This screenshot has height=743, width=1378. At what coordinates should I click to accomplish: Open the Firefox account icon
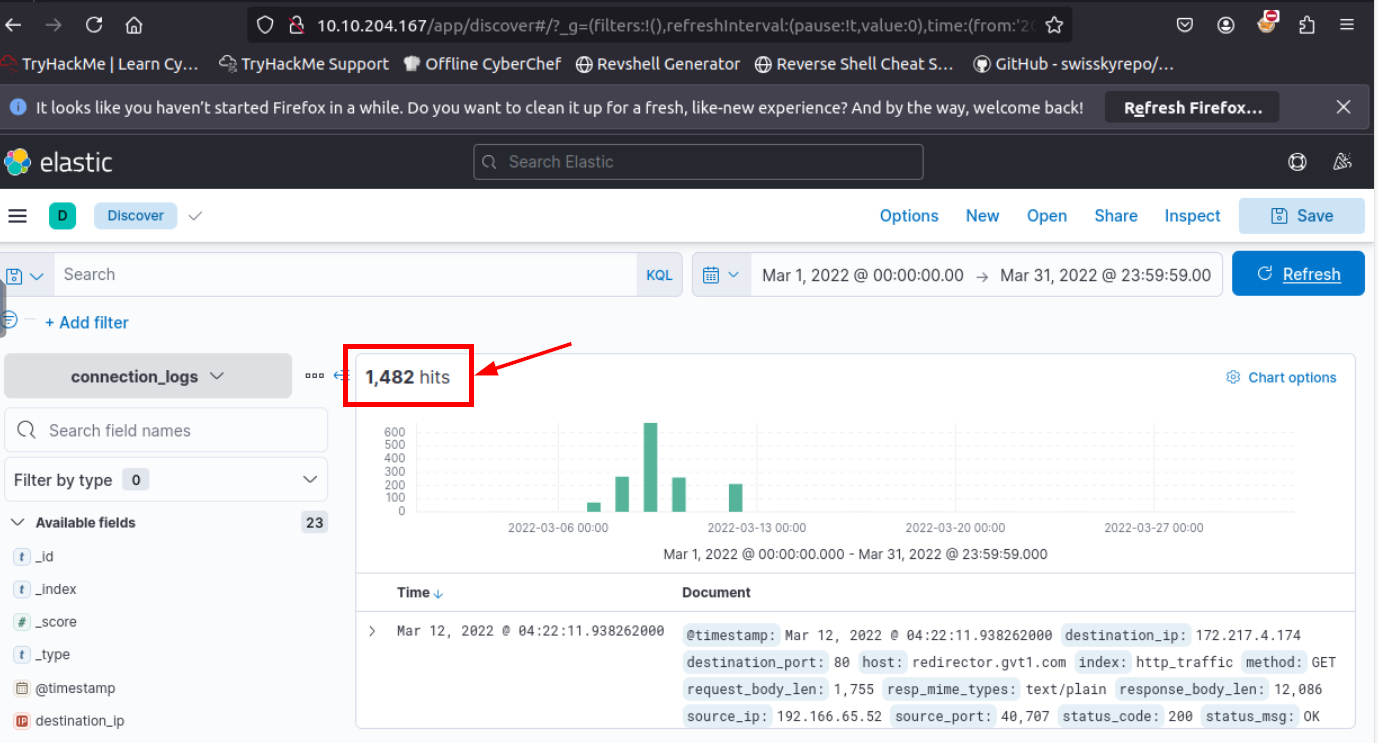pyautogui.click(x=1226, y=25)
